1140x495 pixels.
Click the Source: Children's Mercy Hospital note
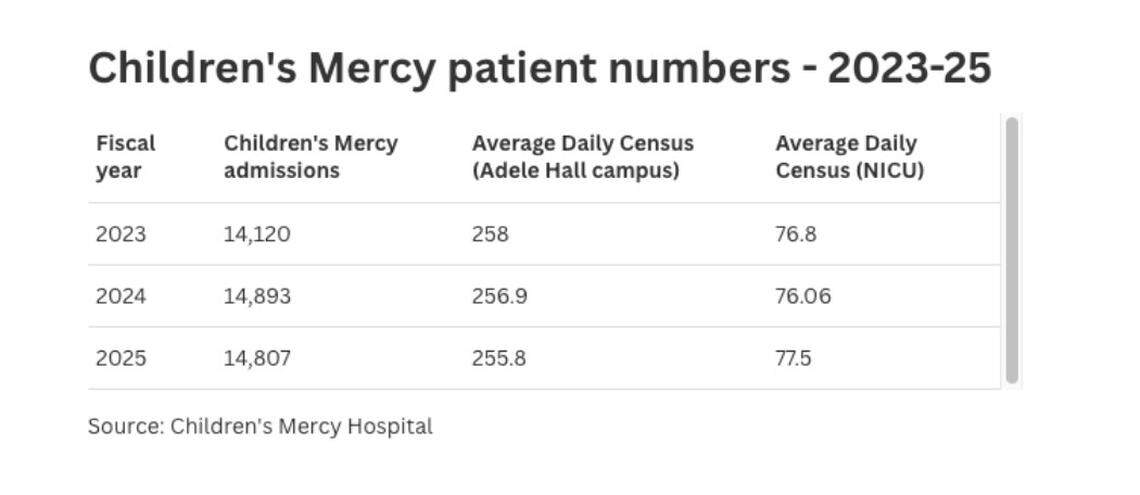point(260,426)
